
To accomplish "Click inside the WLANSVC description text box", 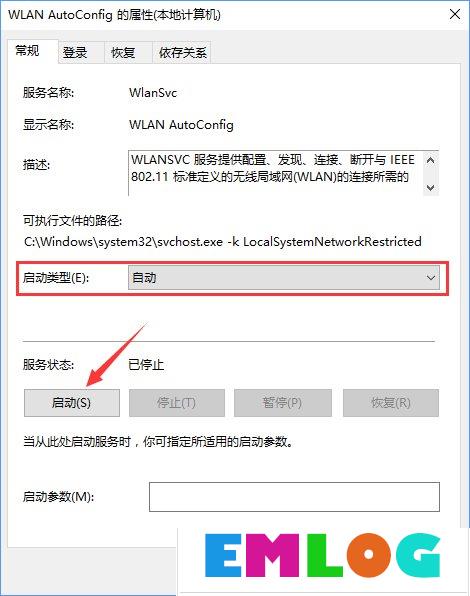I will [x=275, y=173].
